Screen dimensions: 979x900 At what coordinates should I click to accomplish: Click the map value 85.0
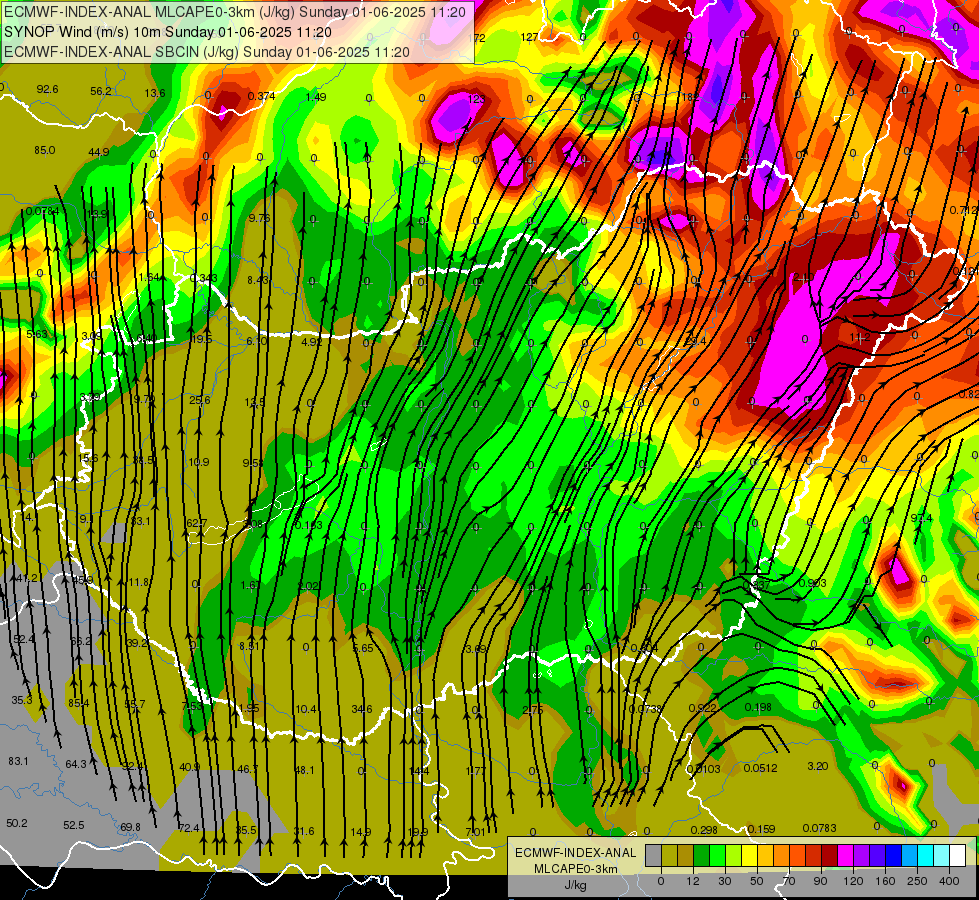(44, 150)
